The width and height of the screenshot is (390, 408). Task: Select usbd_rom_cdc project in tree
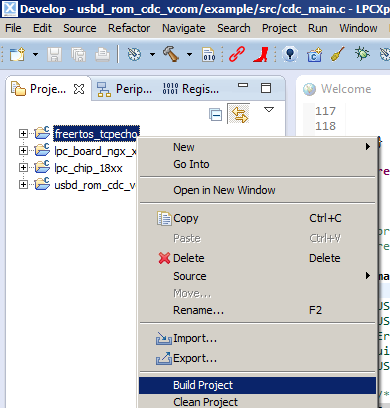click(x=95, y=185)
